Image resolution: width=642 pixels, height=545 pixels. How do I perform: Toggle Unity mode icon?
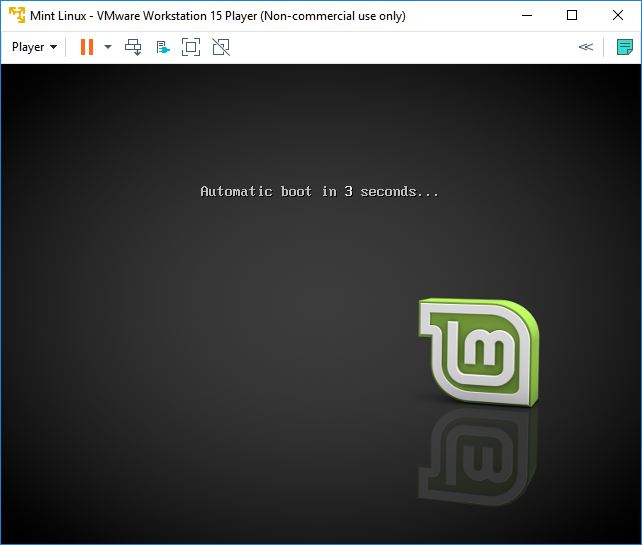tap(221, 47)
